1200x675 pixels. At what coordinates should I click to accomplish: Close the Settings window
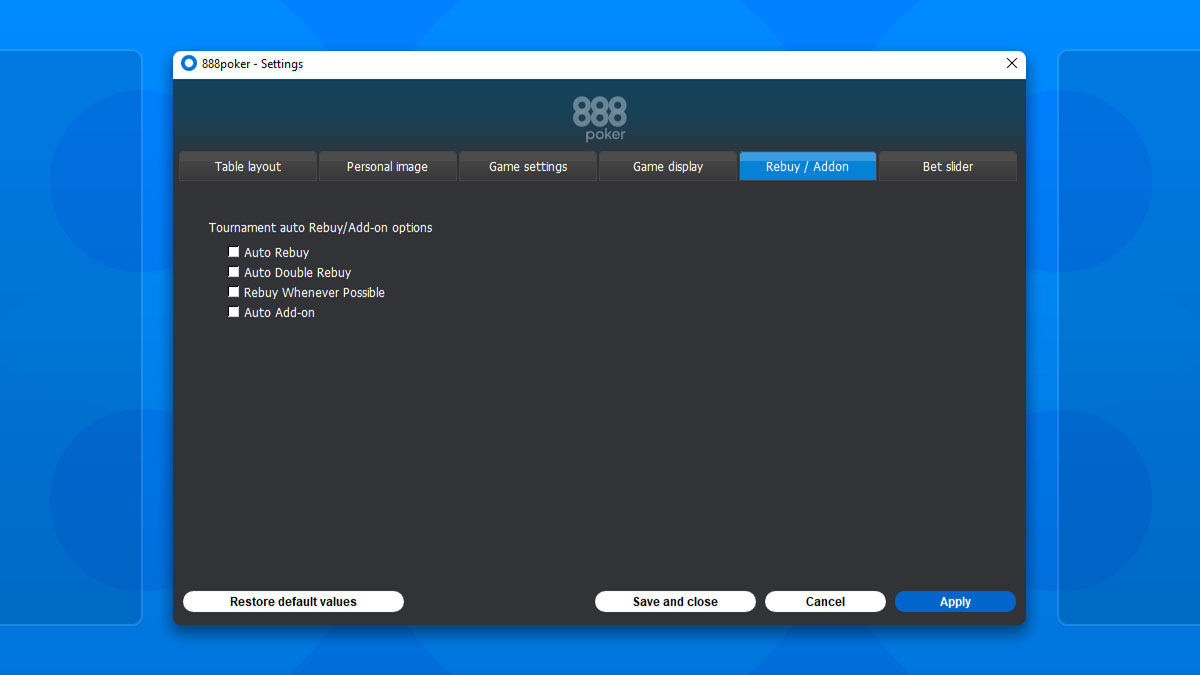[1011, 63]
